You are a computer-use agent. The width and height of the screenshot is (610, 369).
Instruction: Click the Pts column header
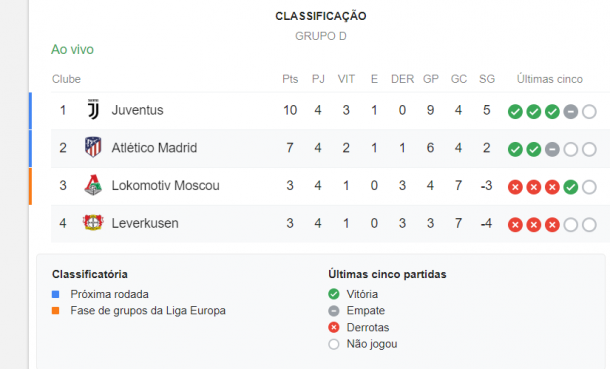290,79
